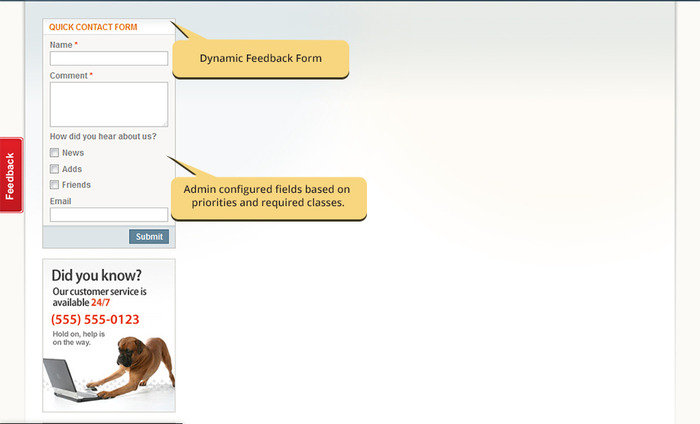
Task: Open the red Feedback side tab
Action: (10, 175)
